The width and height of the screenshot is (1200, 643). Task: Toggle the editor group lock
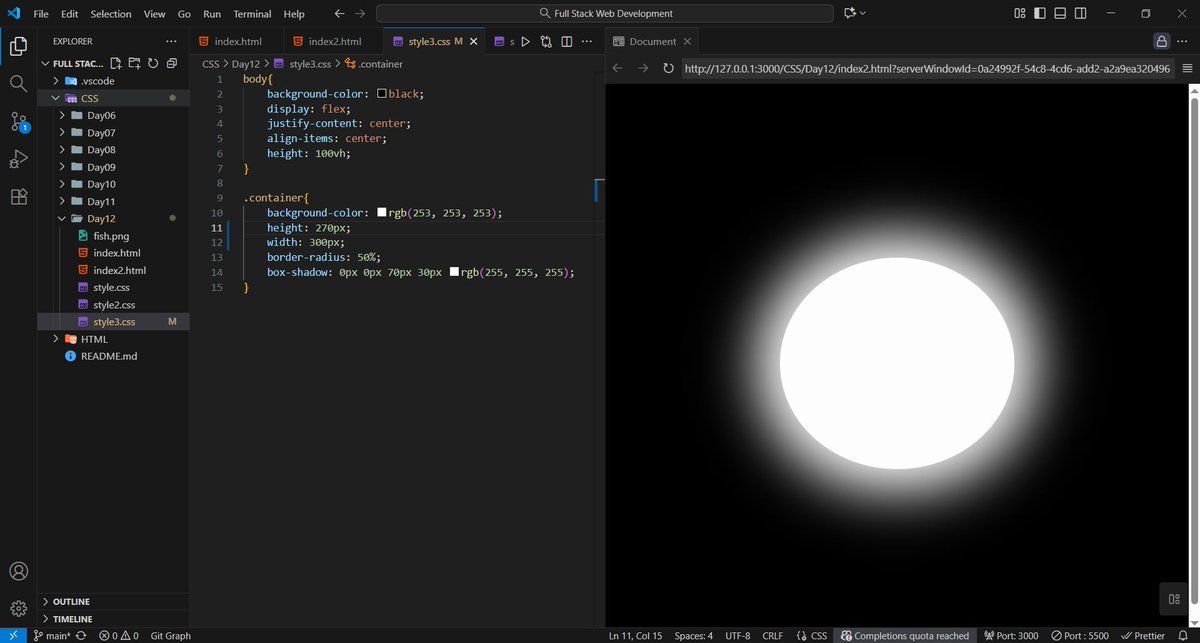pos(1161,42)
